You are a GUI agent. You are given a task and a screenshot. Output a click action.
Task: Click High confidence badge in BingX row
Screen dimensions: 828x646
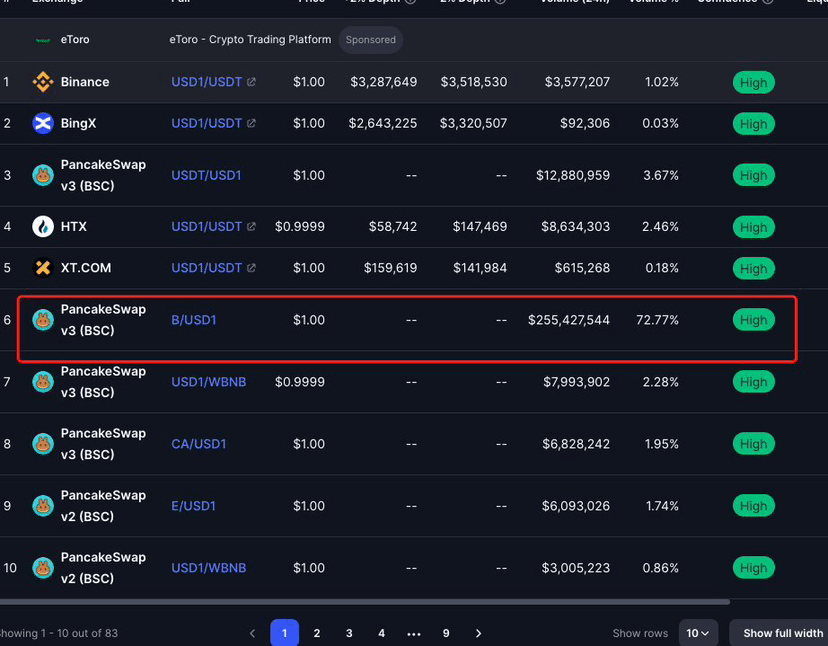point(754,124)
